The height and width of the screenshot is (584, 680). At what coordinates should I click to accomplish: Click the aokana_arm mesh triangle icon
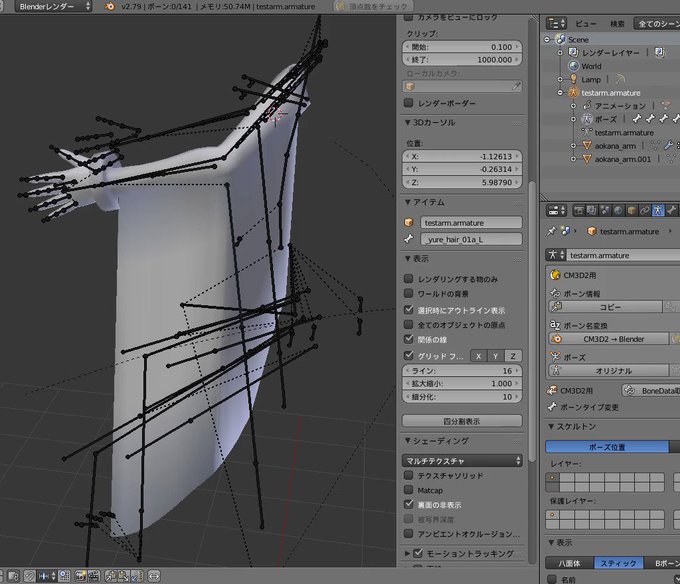(x=587, y=146)
